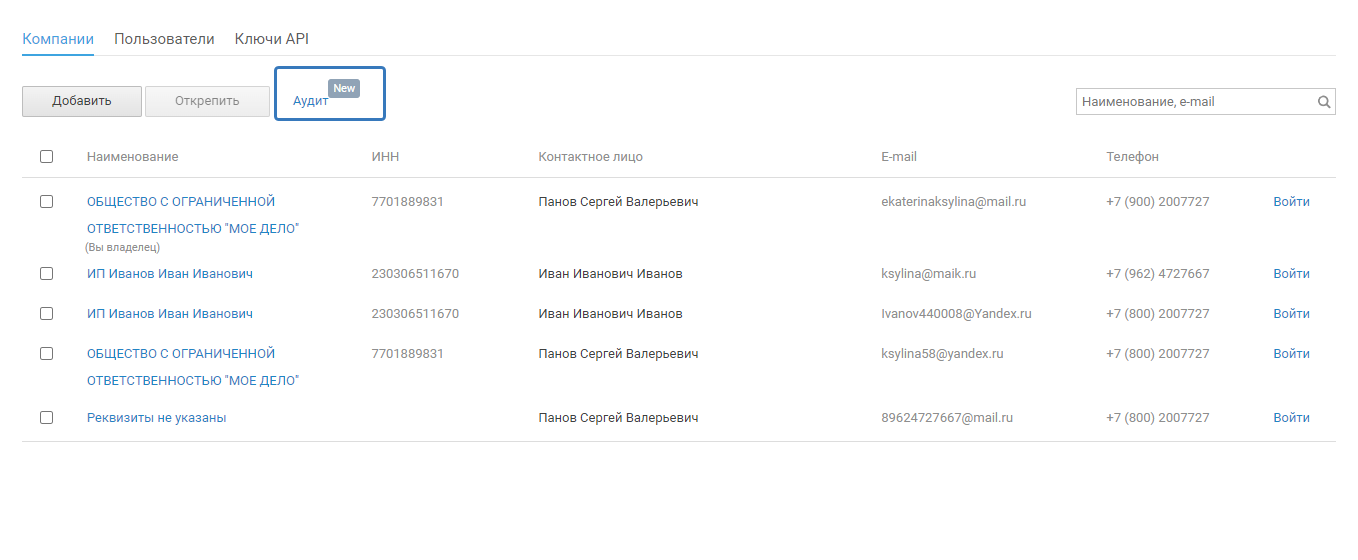Screen dimensions: 1358x560
Task: Open the Пользователи tab
Action: click(x=164, y=39)
